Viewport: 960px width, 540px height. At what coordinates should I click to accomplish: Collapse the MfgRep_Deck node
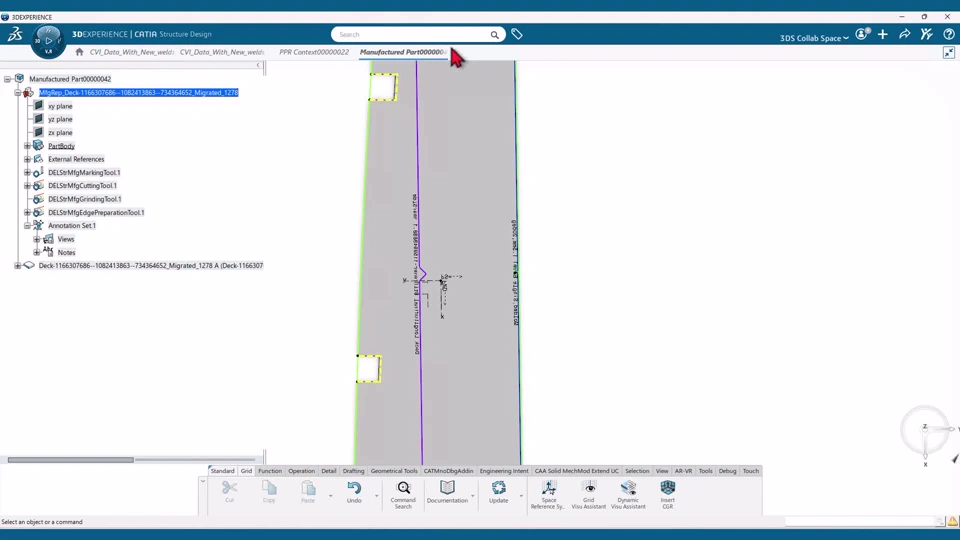[18, 92]
